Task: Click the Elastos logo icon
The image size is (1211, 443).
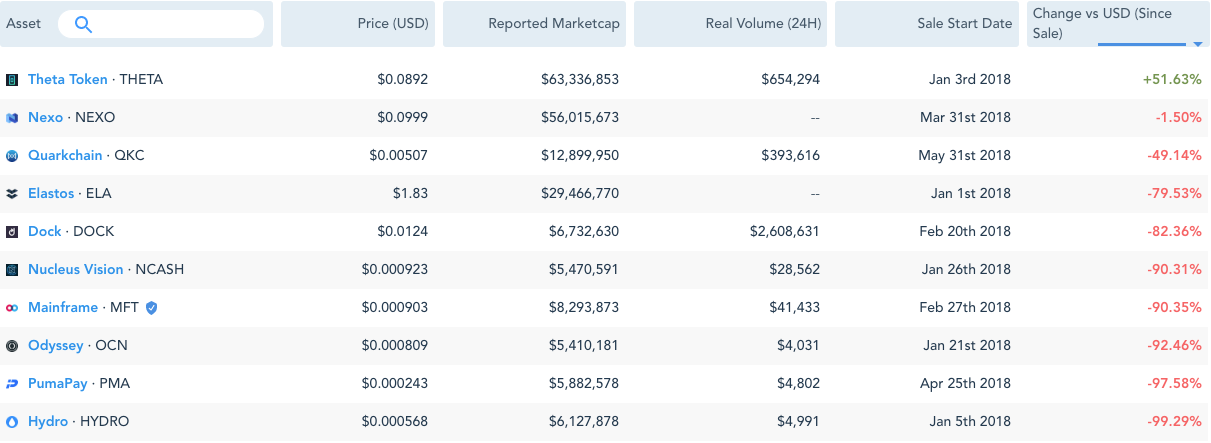Action: point(12,194)
